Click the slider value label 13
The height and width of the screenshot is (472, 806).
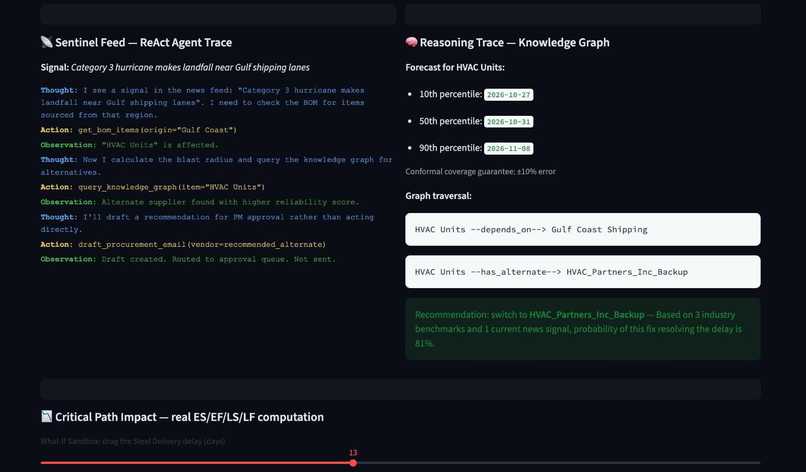353,452
